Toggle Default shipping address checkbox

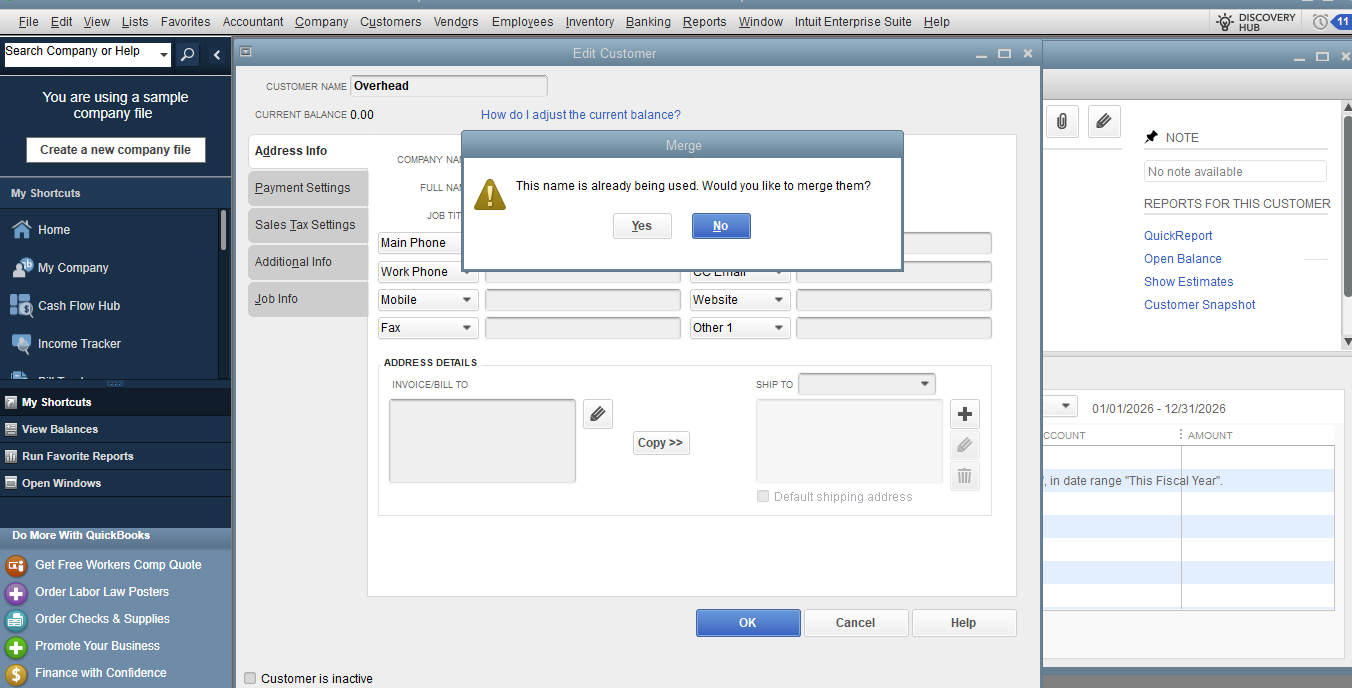(763, 496)
